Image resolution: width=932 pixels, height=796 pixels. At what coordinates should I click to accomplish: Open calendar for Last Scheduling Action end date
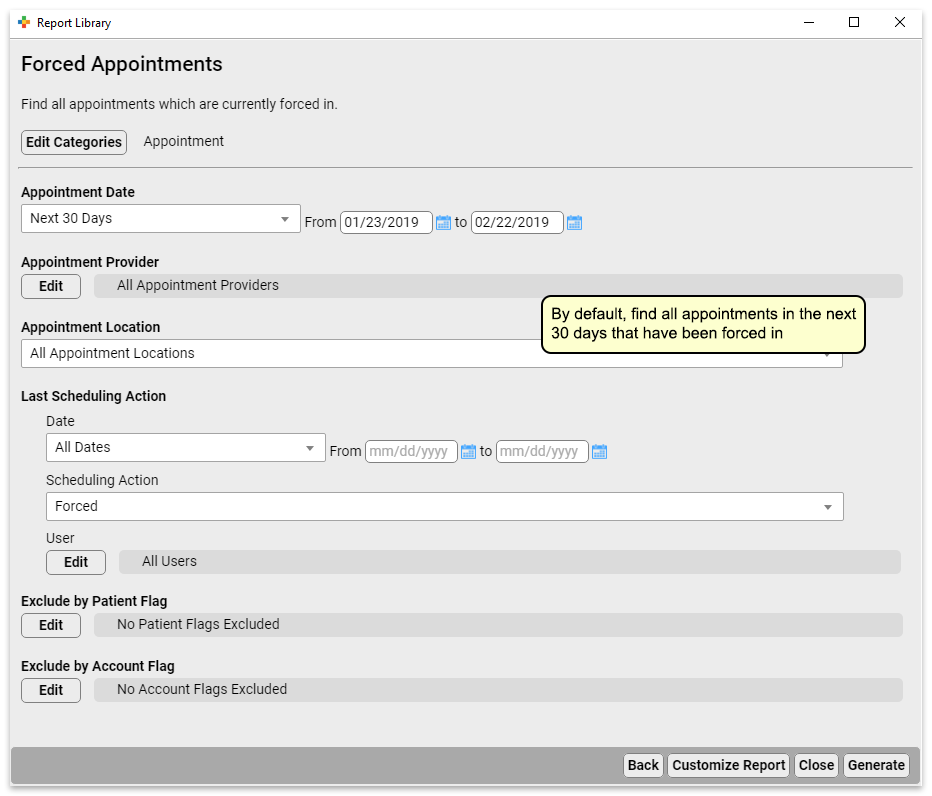click(x=599, y=451)
